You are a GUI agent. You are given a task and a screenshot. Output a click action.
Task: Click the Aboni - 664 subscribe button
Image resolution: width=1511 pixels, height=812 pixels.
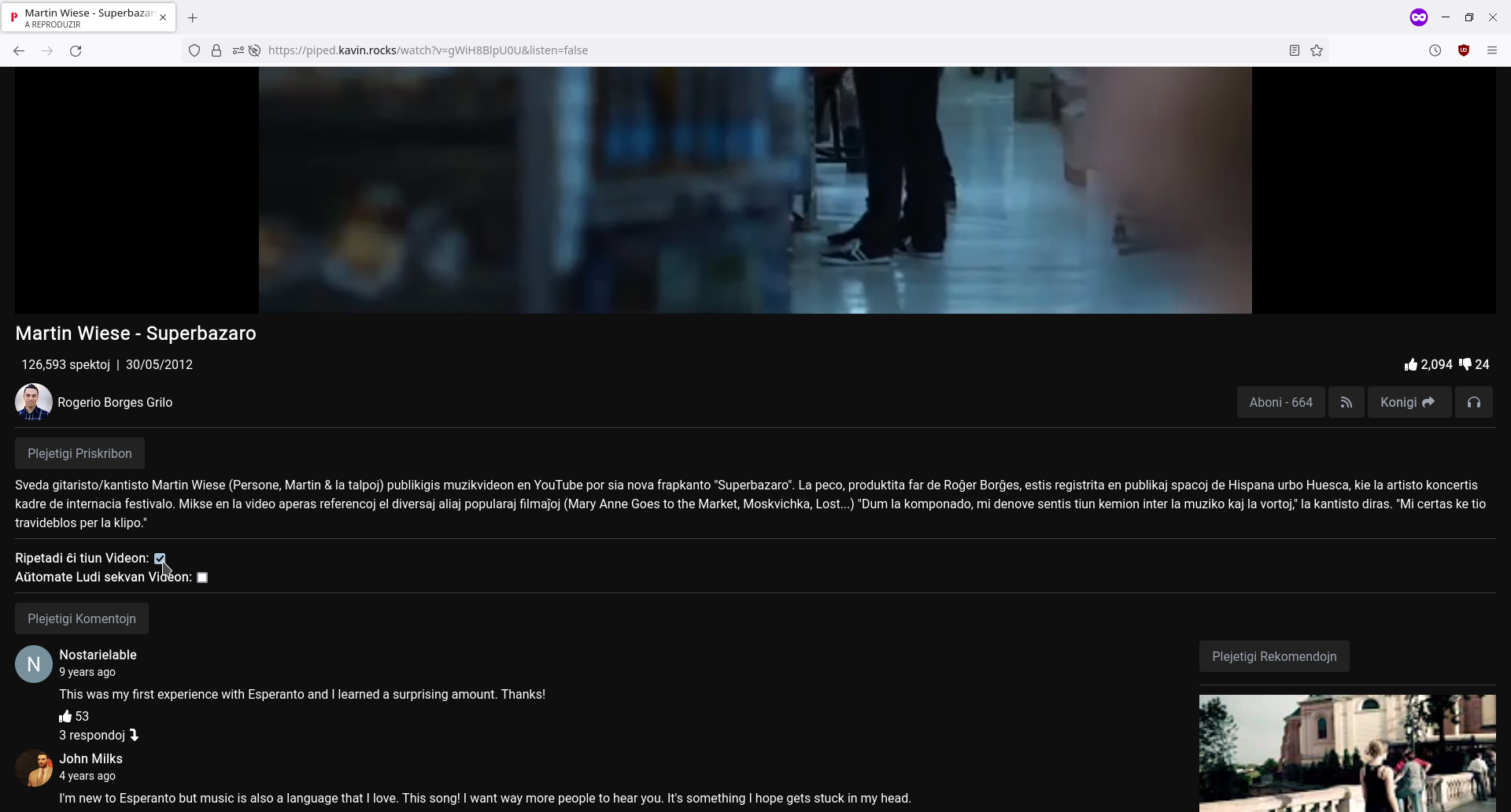[x=1280, y=402]
